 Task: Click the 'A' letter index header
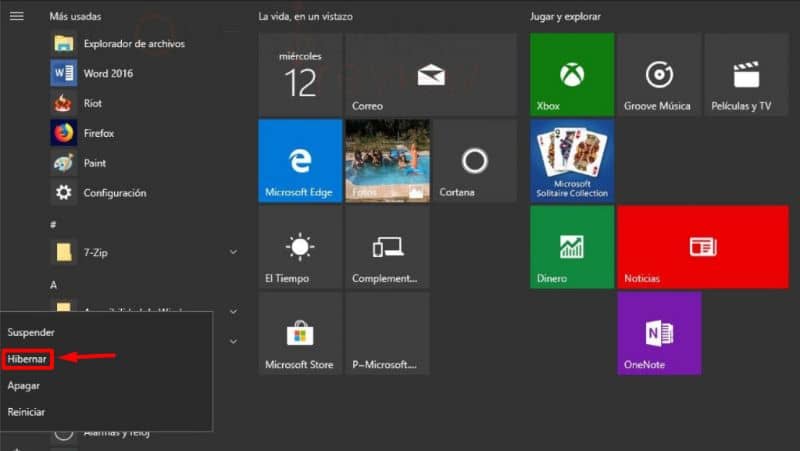pyautogui.click(x=53, y=285)
